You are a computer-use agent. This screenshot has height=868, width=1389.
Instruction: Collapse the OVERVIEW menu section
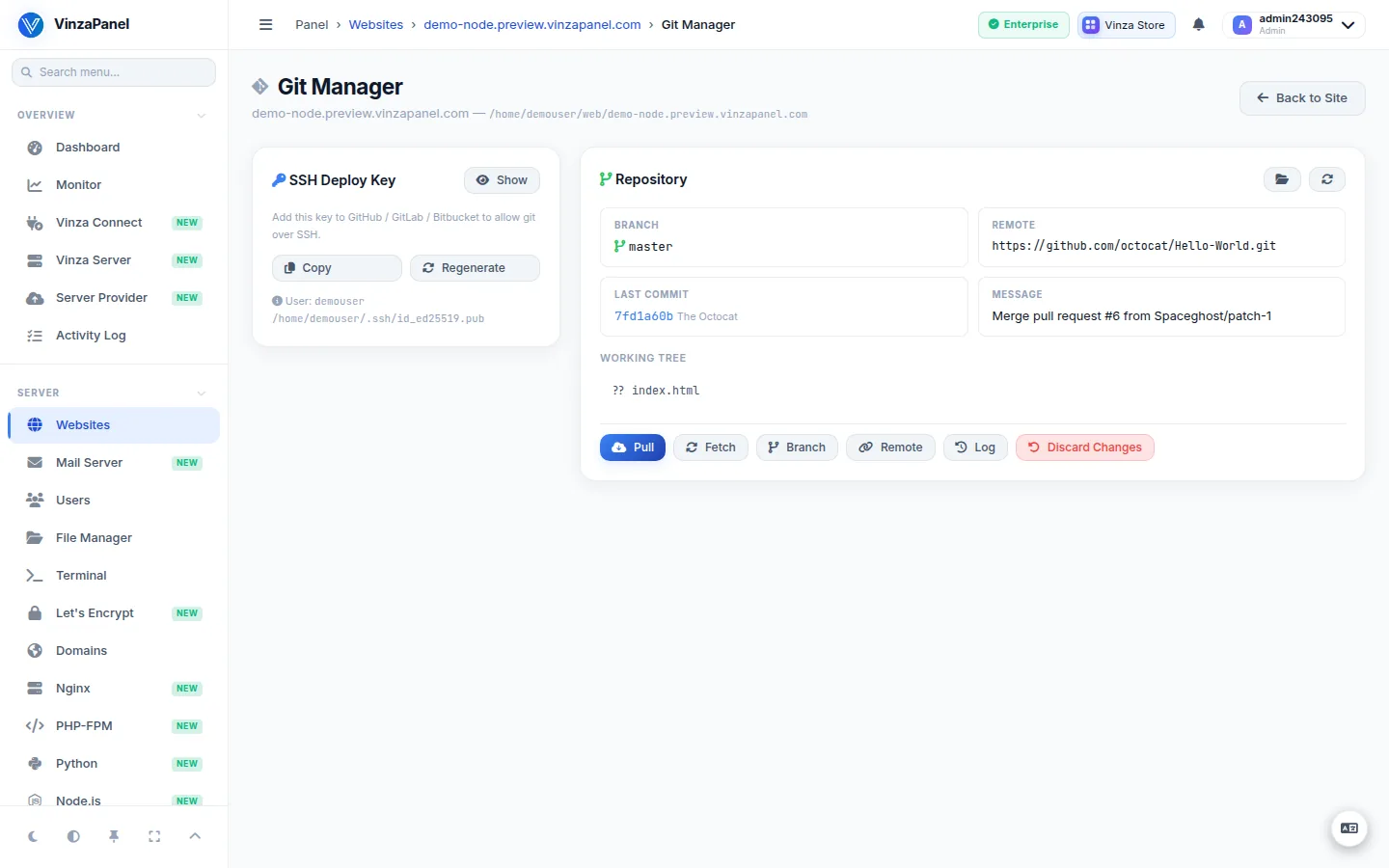pyautogui.click(x=202, y=116)
